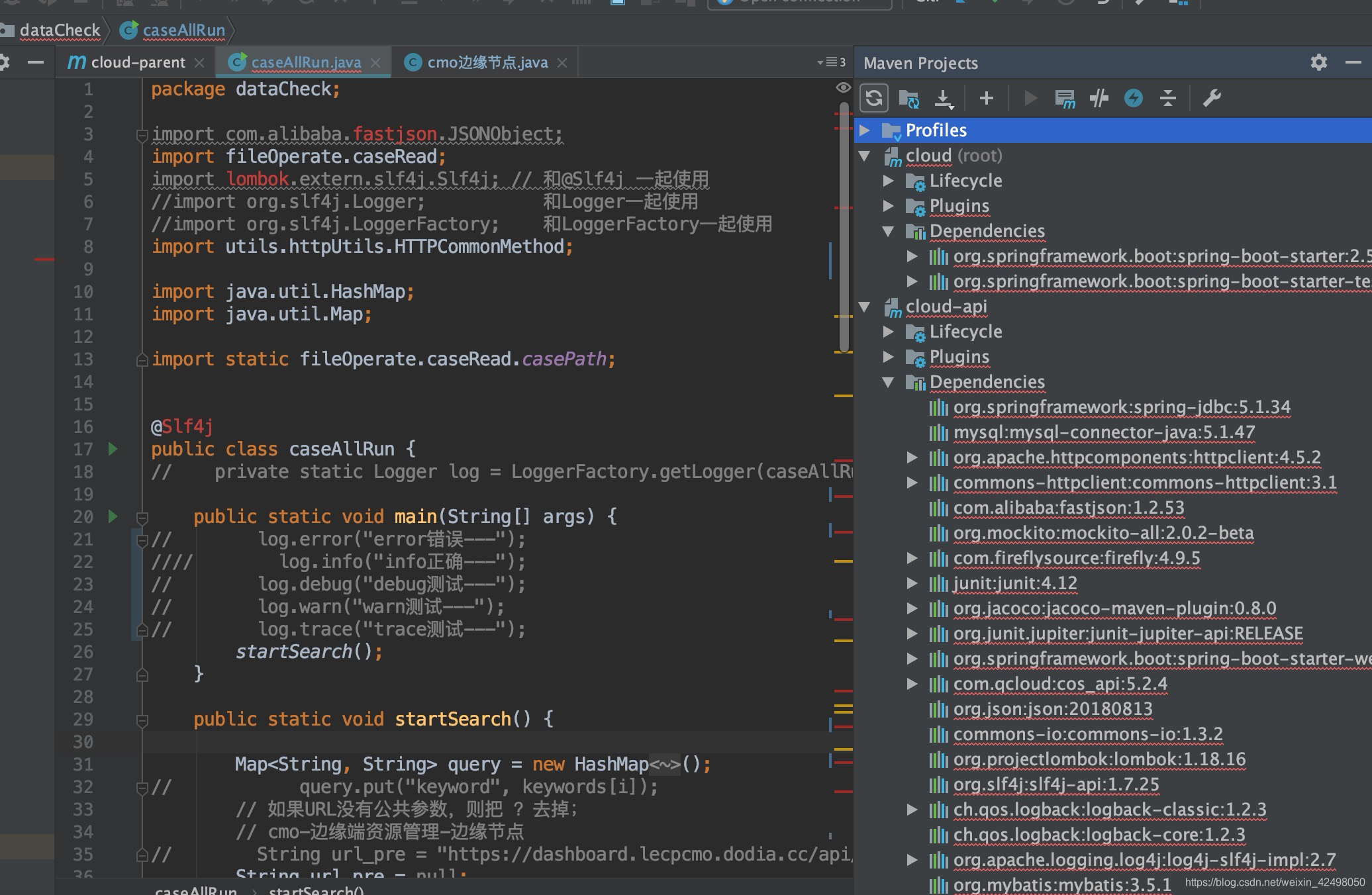1372x895 pixels.
Task: Open Maven Settings wrench icon
Action: point(1211,99)
